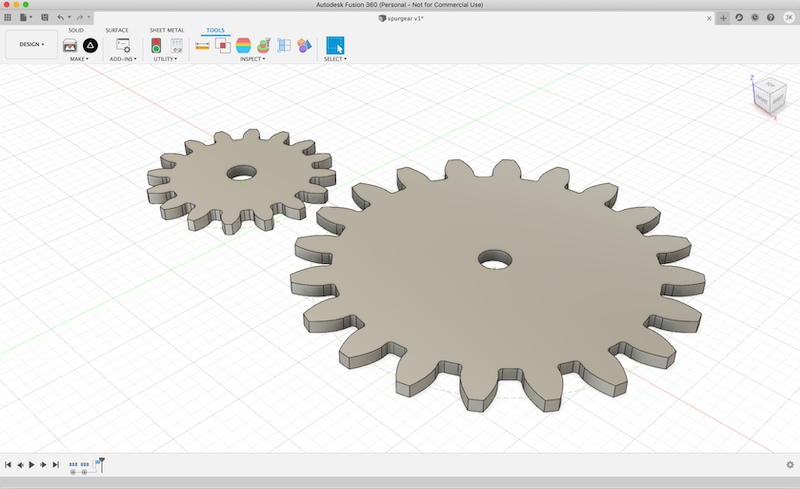800x489 pixels.
Task: Click the spurgear v1* document tab
Action: click(401, 18)
